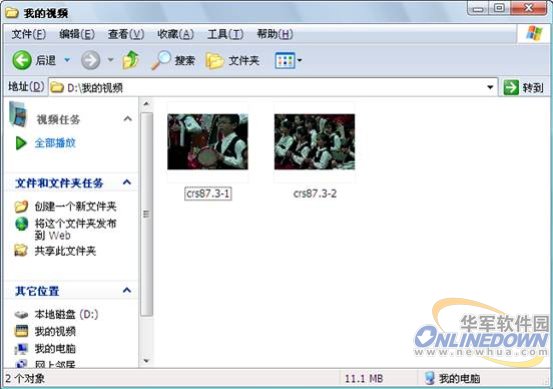This screenshot has height=389, width=553.
Task: Click the shared folder icon in task pane
Action: [x=21, y=250]
